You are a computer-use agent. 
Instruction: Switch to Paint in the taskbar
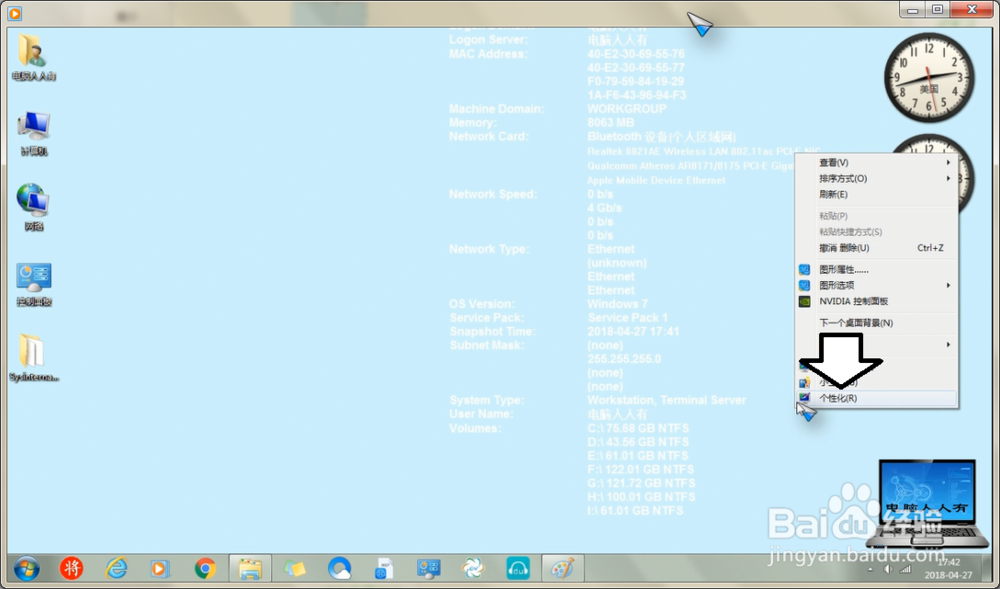(x=562, y=569)
